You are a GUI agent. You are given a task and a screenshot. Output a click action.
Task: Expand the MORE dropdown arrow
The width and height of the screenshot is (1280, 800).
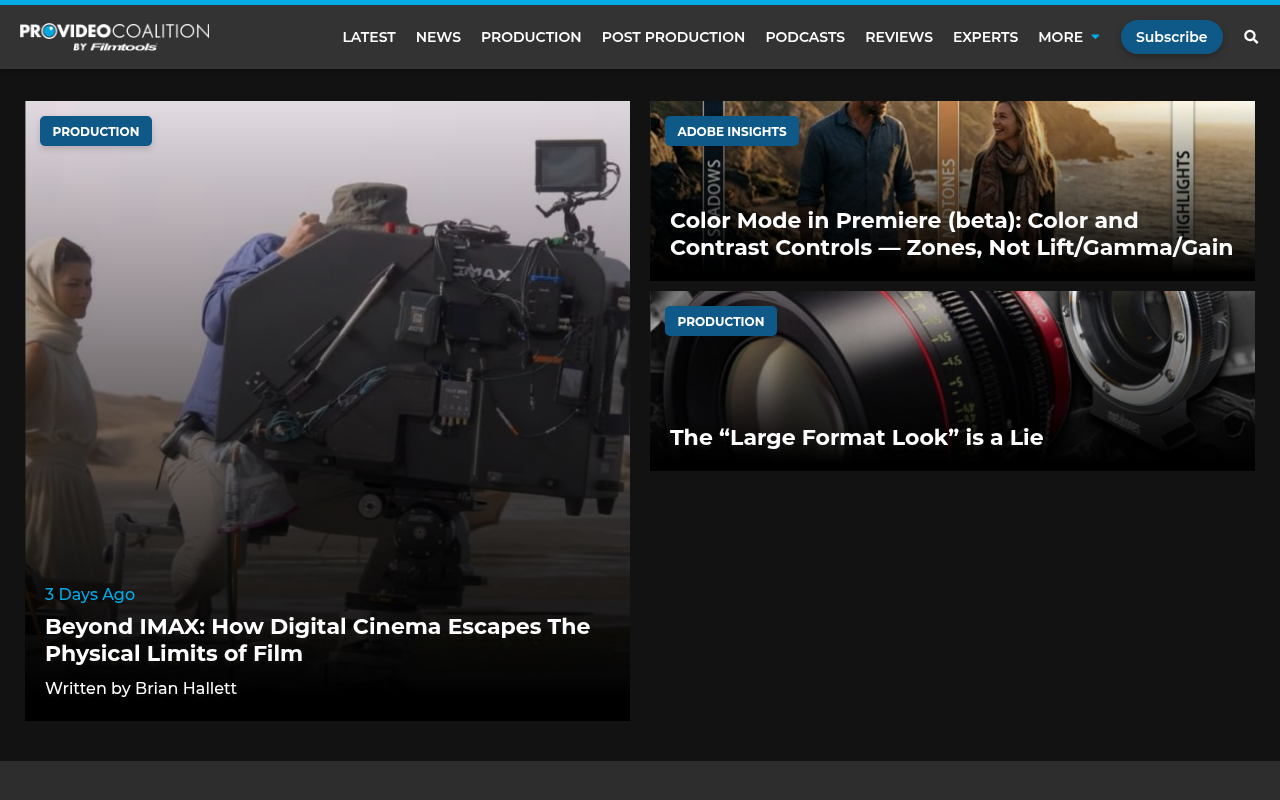[1095, 37]
